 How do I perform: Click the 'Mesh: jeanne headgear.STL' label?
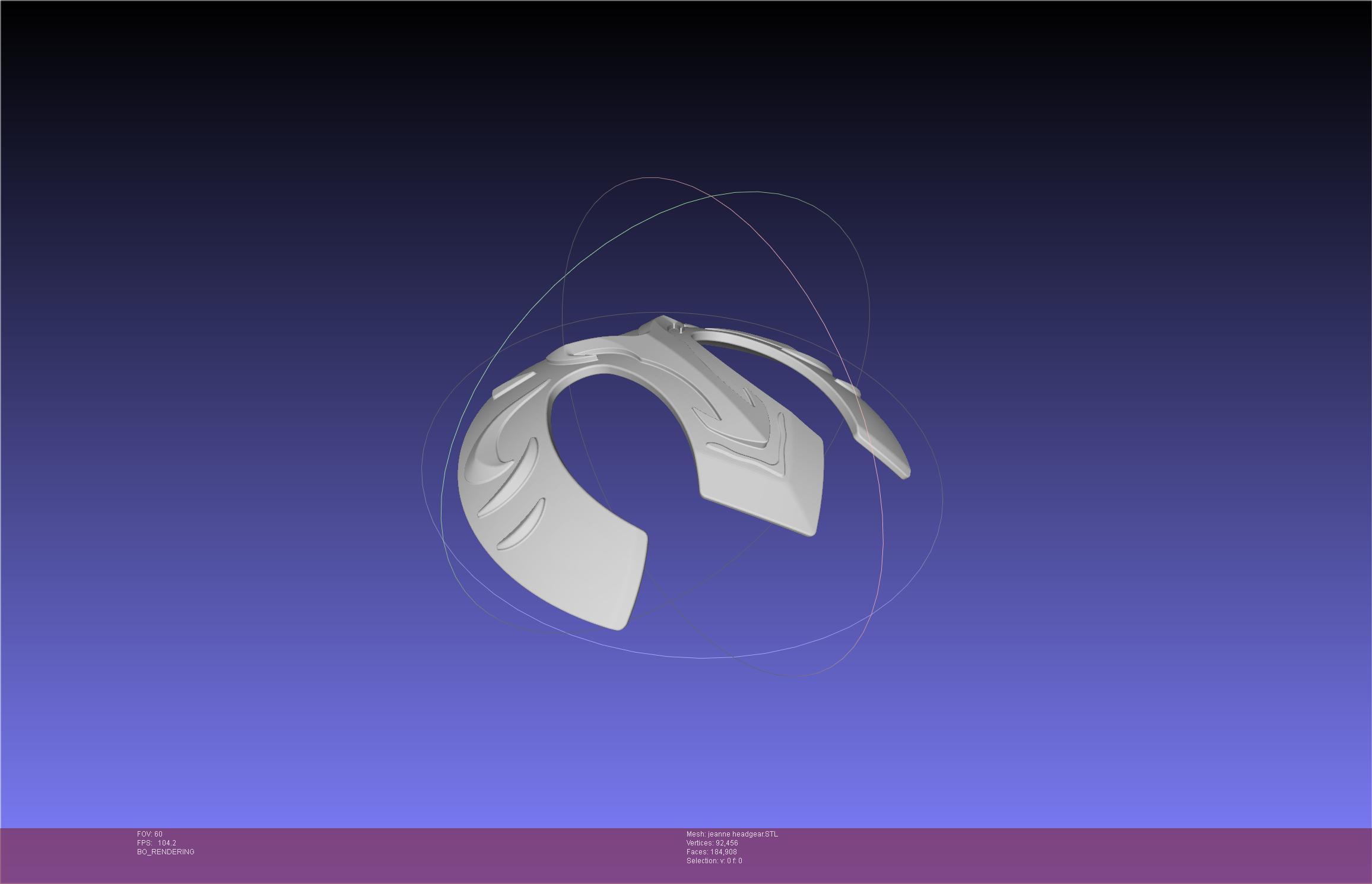(x=732, y=834)
